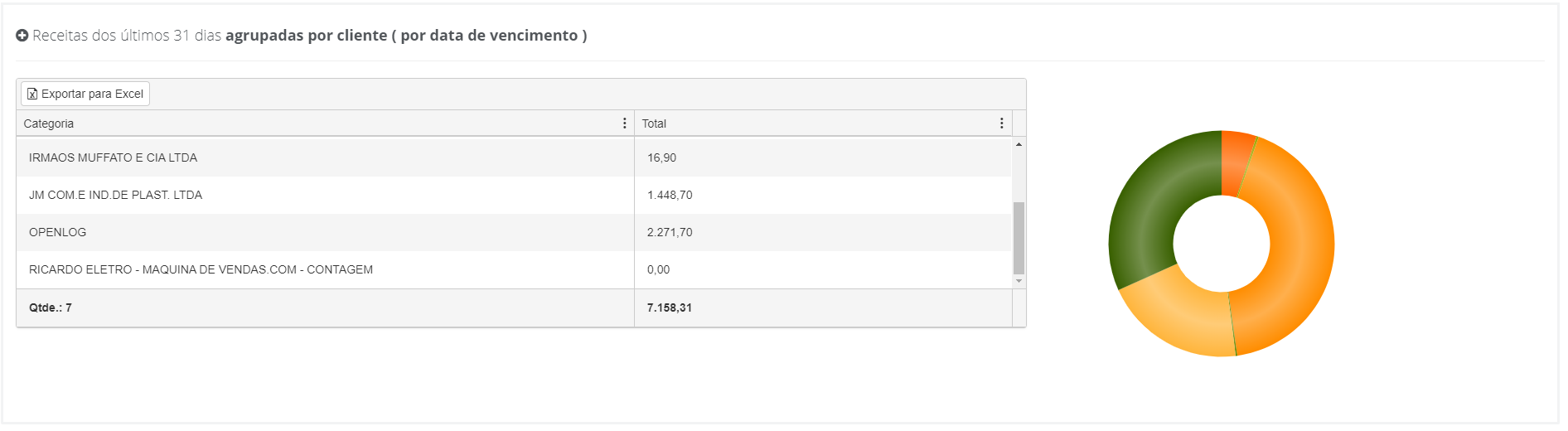Click the table vertical scrollbar thumb

coord(1019,238)
